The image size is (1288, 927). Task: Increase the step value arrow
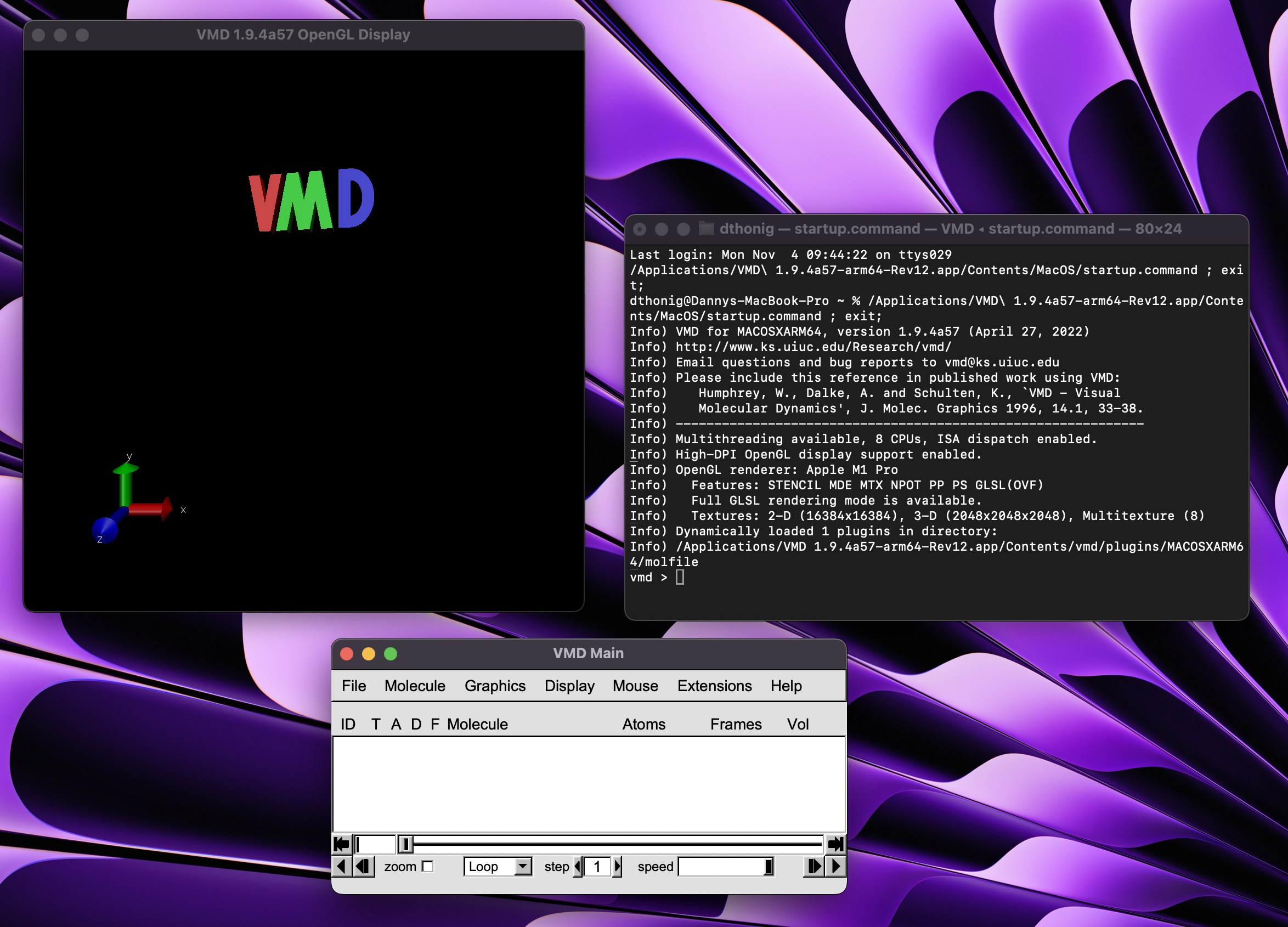pyautogui.click(x=617, y=866)
